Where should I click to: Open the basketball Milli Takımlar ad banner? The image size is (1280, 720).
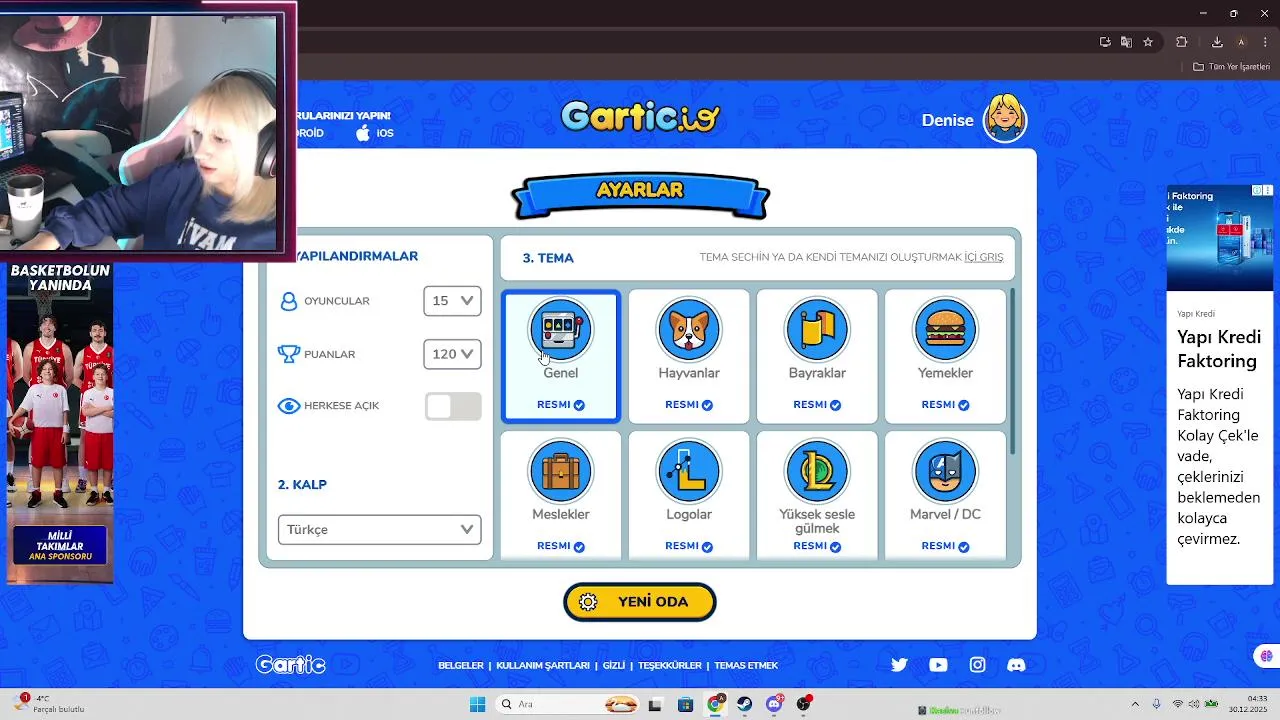tap(59, 423)
